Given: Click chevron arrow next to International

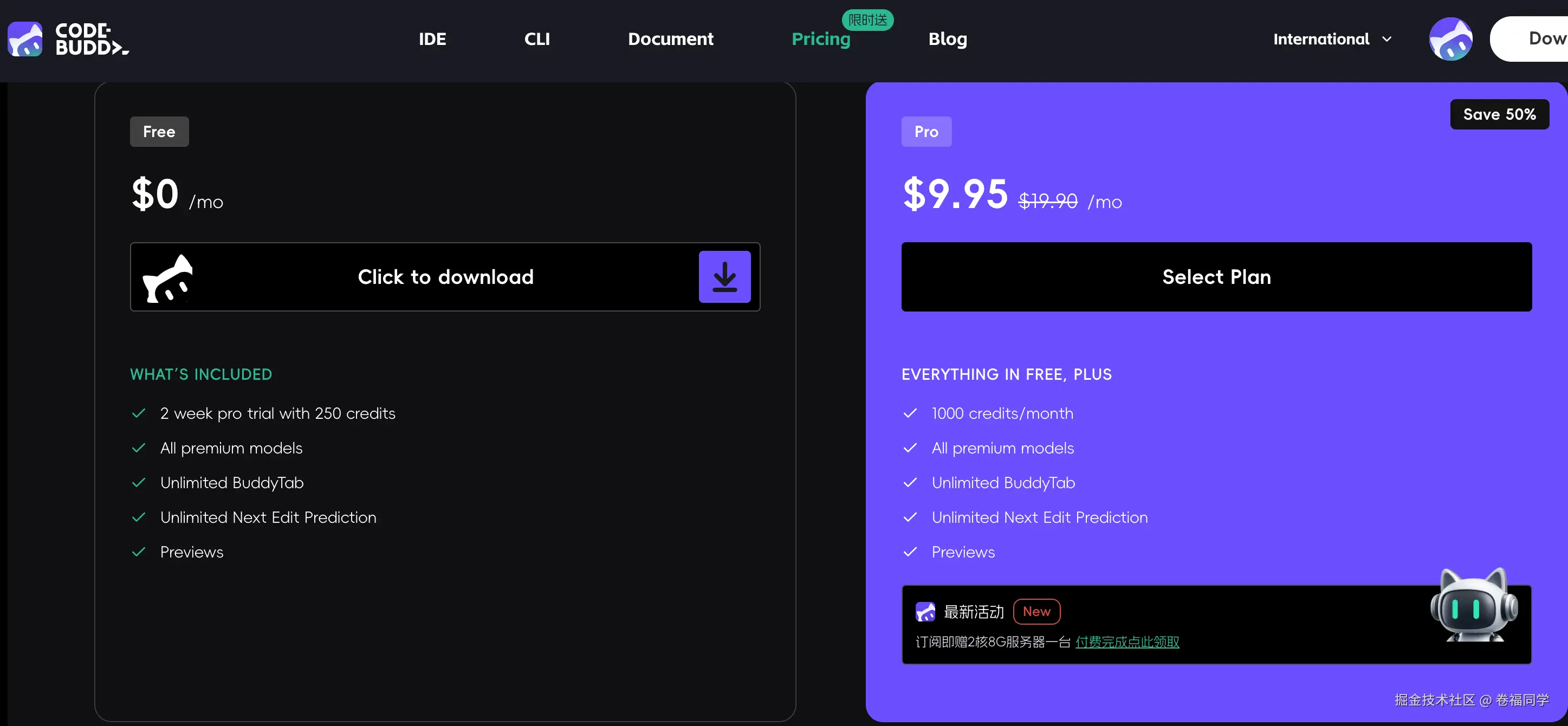Looking at the screenshot, I should tap(1386, 39).
